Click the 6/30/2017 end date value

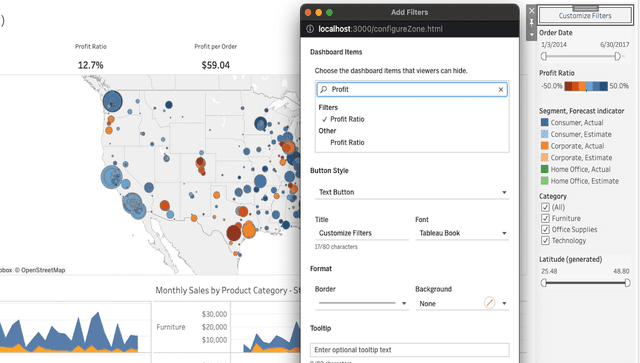pyautogui.click(x=614, y=45)
